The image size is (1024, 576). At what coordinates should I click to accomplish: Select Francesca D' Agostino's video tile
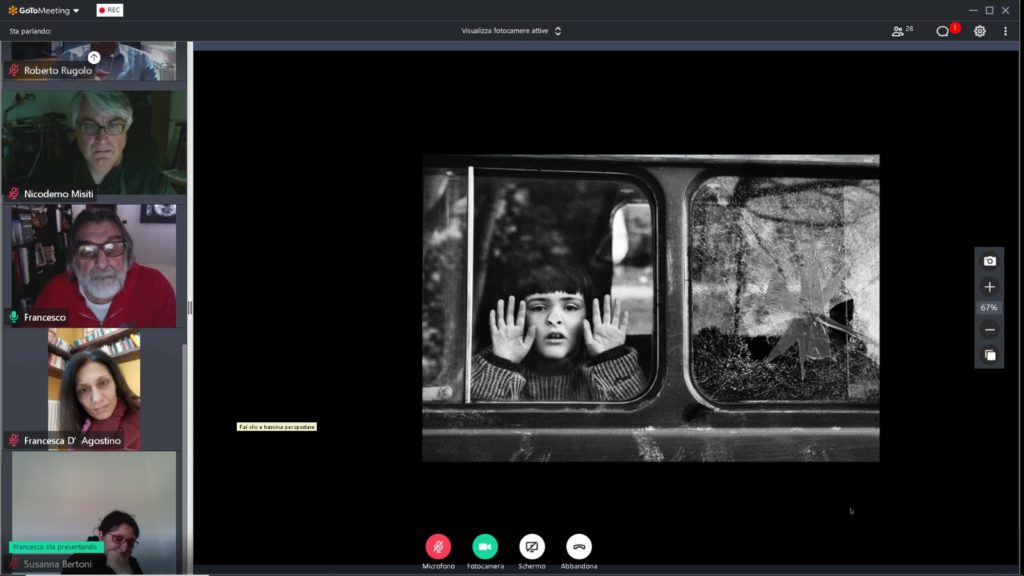pyautogui.click(x=94, y=389)
